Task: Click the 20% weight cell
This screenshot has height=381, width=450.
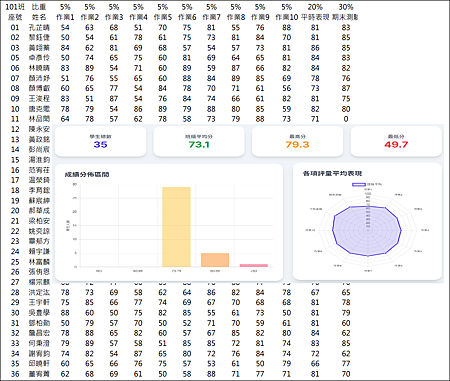Action: tap(315, 7)
